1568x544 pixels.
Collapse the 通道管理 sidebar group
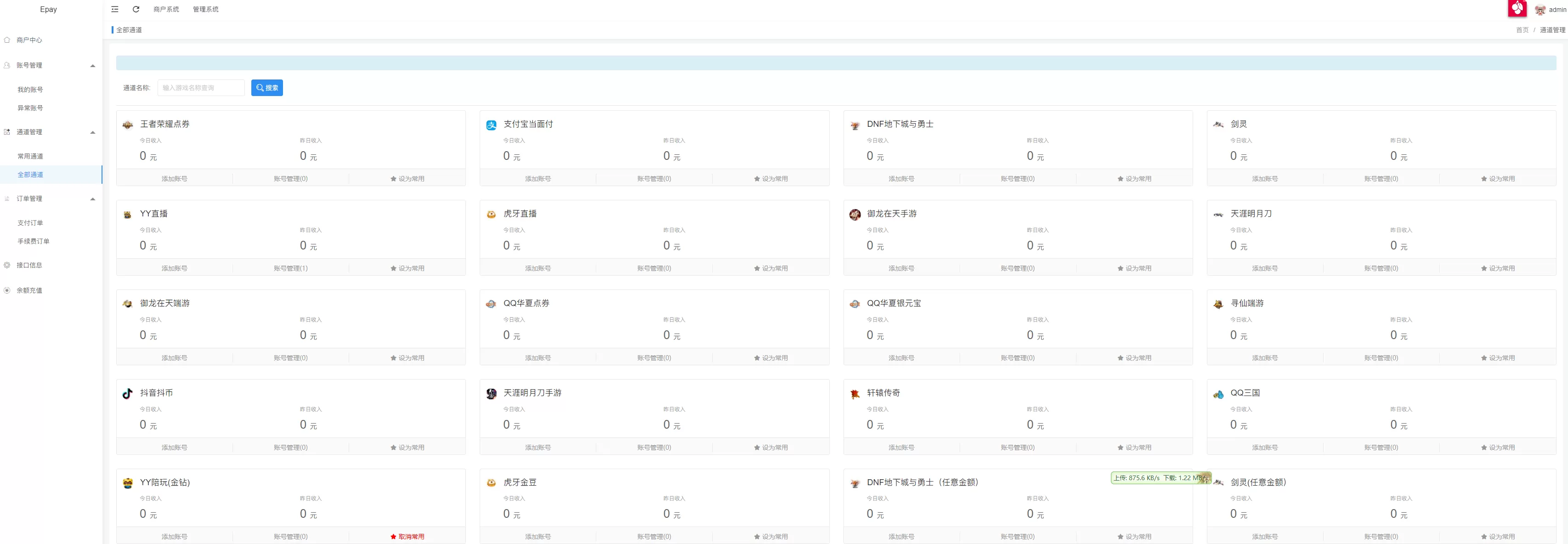(x=92, y=132)
